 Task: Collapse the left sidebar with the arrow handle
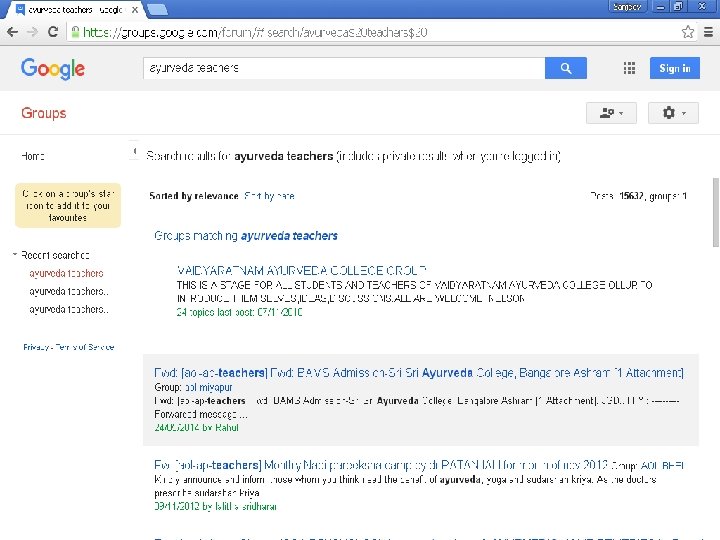pos(135,151)
